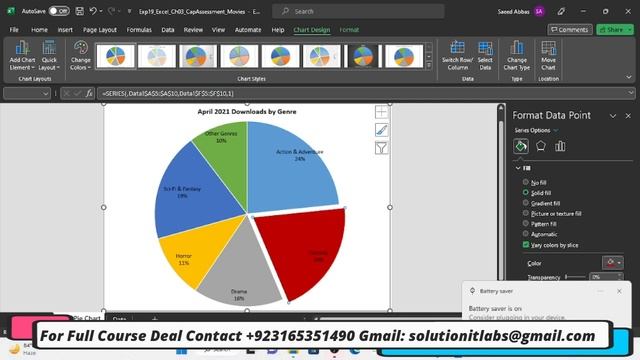Click Saeed Abbas account avatar
640x360 pixels.
pyautogui.click(x=539, y=11)
